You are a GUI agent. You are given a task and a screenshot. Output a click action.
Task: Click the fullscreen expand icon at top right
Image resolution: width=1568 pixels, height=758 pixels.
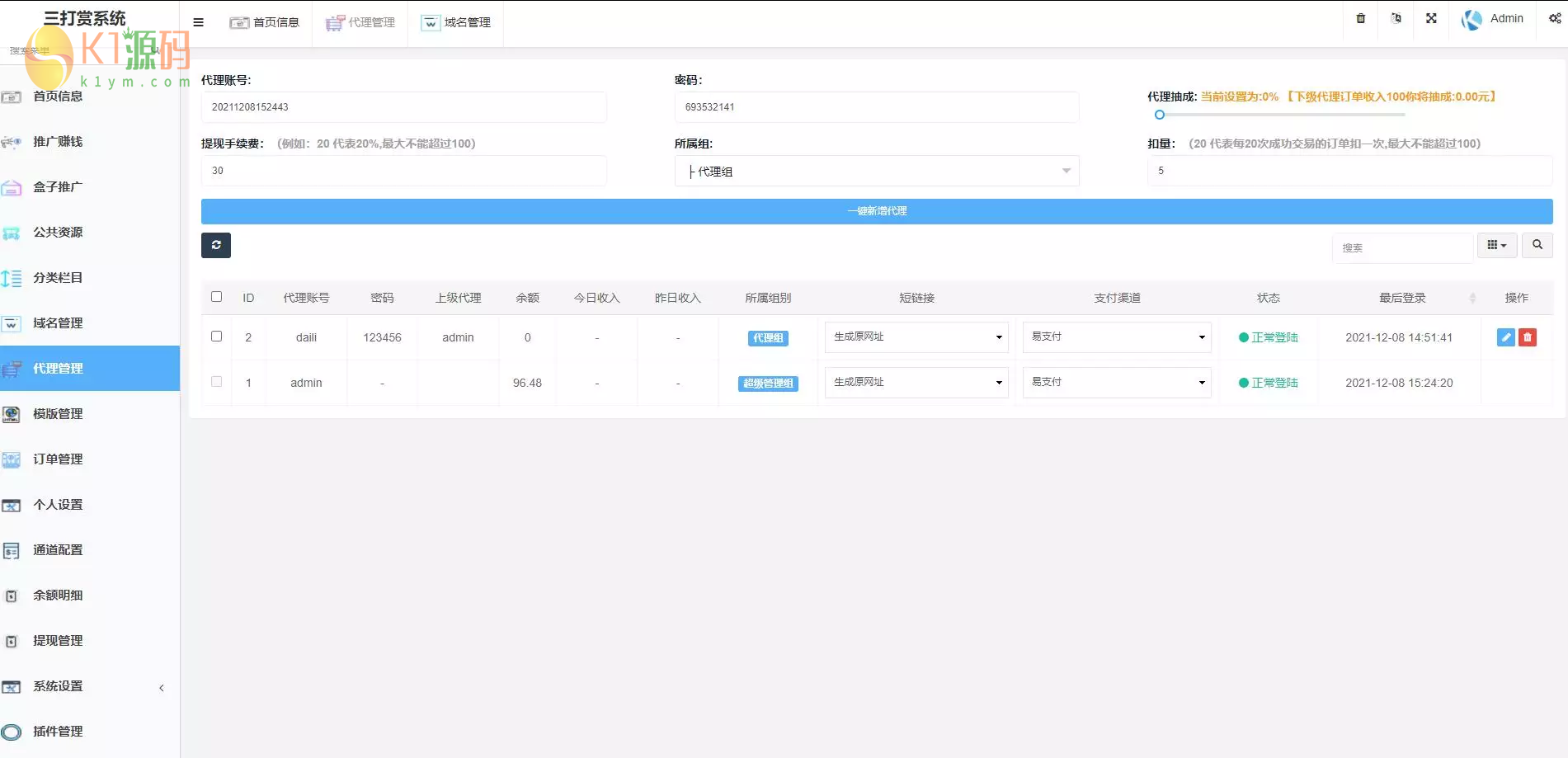(1431, 18)
